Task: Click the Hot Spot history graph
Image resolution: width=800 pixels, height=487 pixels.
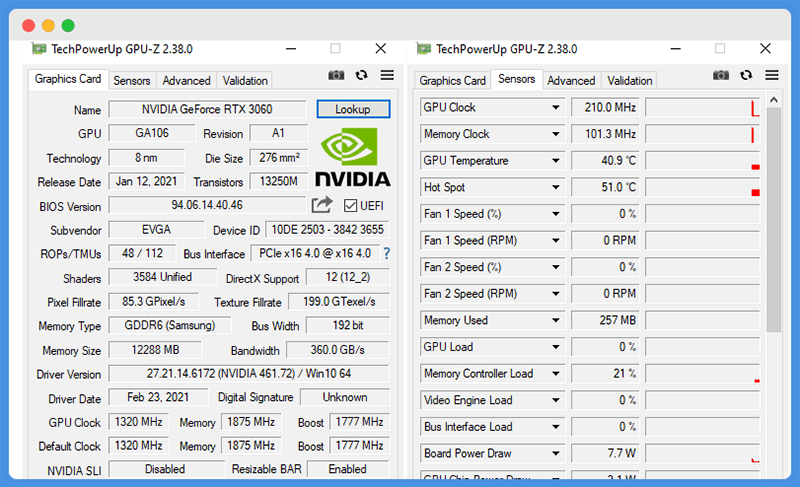Action: 702,187
